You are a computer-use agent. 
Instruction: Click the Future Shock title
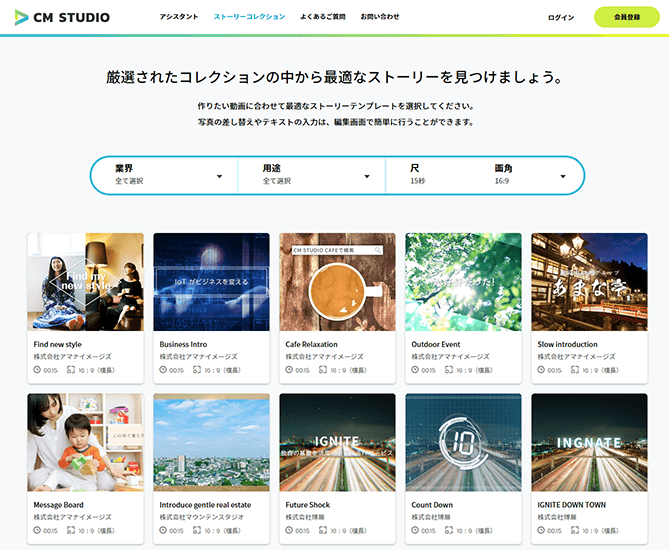tap(308, 505)
